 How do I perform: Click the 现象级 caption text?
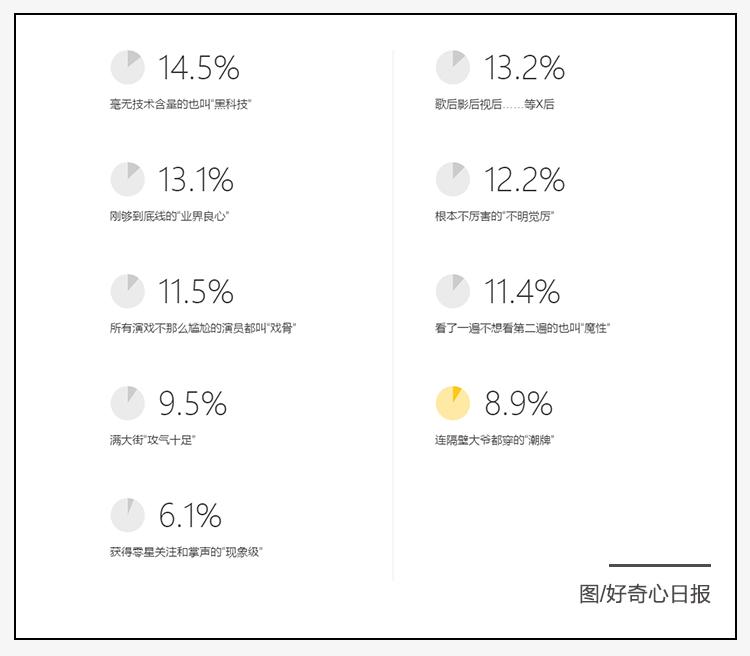tap(187, 552)
